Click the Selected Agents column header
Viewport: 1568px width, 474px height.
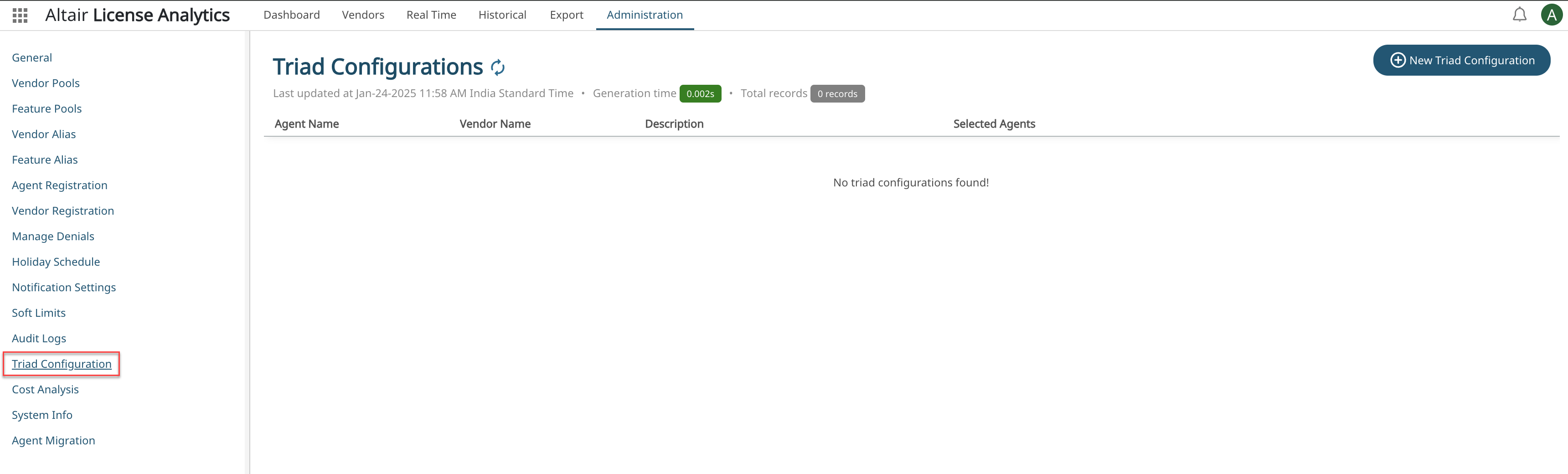click(994, 124)
